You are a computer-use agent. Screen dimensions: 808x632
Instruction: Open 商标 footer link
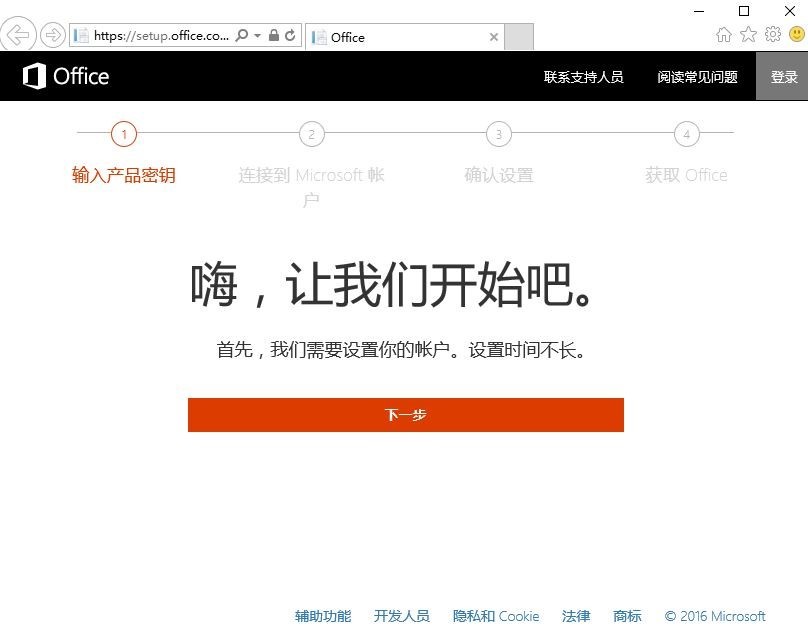coord(627,616)
